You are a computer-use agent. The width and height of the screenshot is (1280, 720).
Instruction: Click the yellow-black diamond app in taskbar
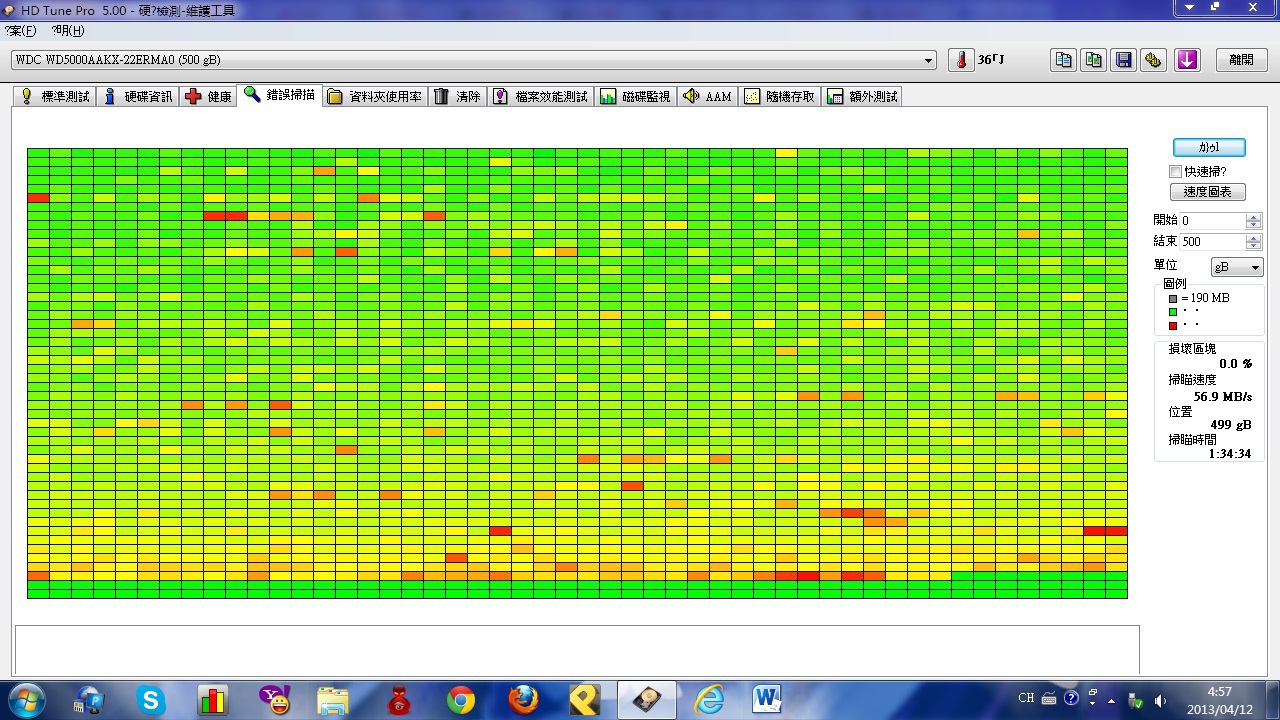(x=585, y=700)
